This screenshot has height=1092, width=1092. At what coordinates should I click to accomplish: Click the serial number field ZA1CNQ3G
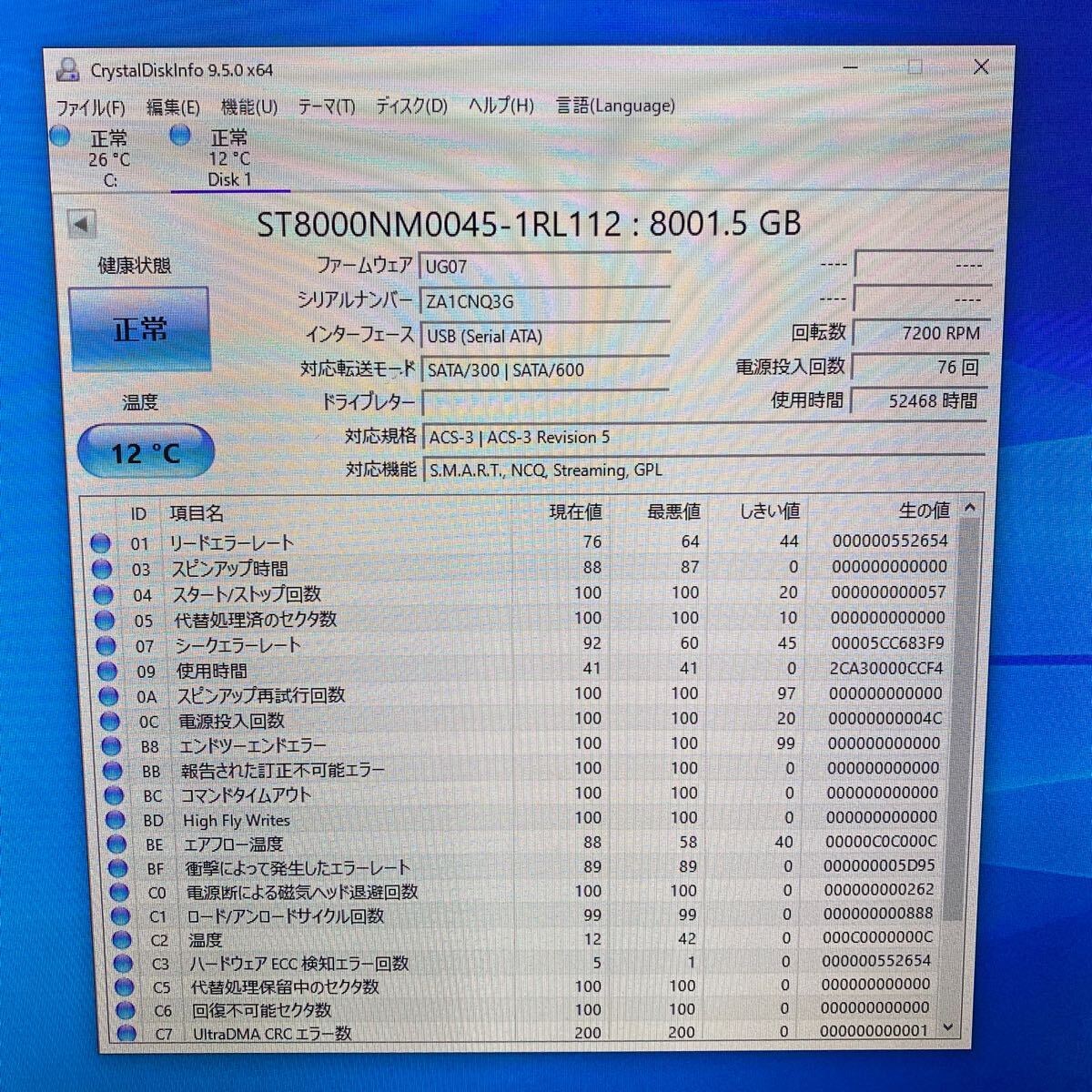[x=544, y=301]
